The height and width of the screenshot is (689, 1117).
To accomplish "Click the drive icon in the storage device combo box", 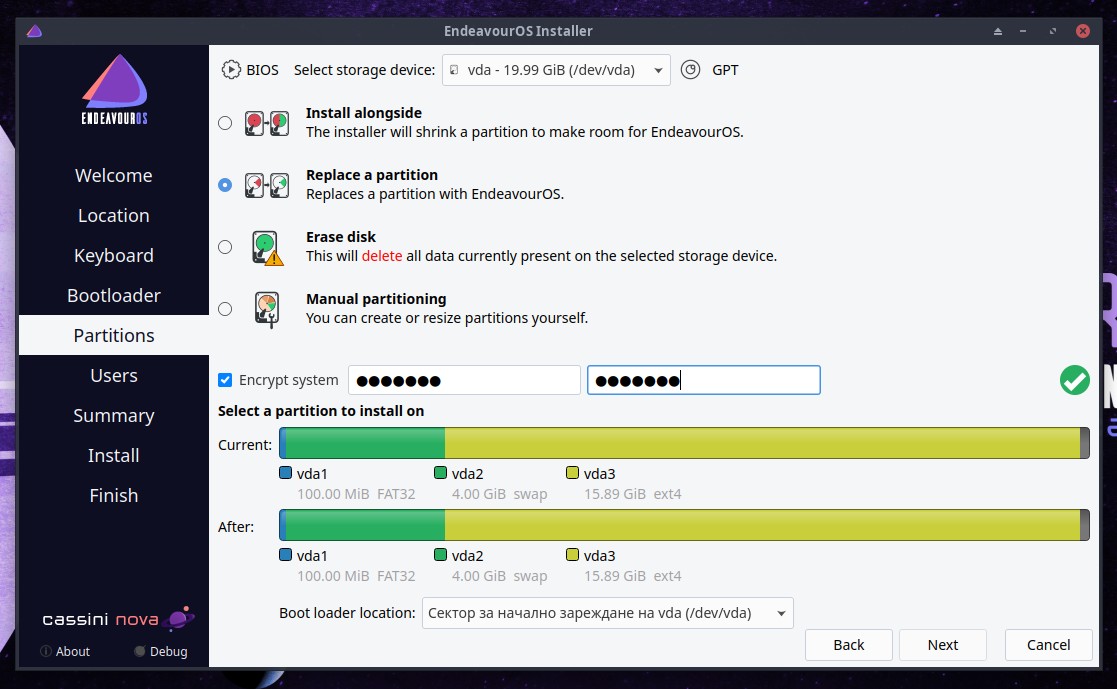I will tap(454, 70).
